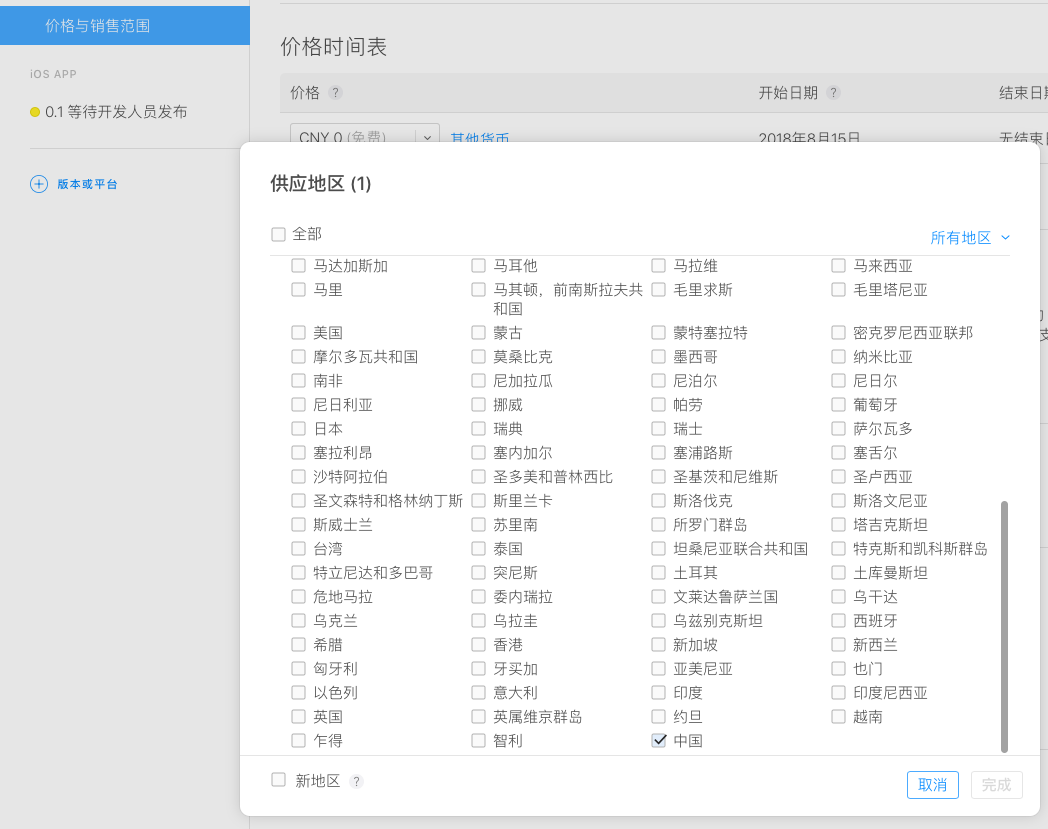1048x829 pixels.
Task: Check the 马达加斯加 region checkbox
Action: [298, 265]
